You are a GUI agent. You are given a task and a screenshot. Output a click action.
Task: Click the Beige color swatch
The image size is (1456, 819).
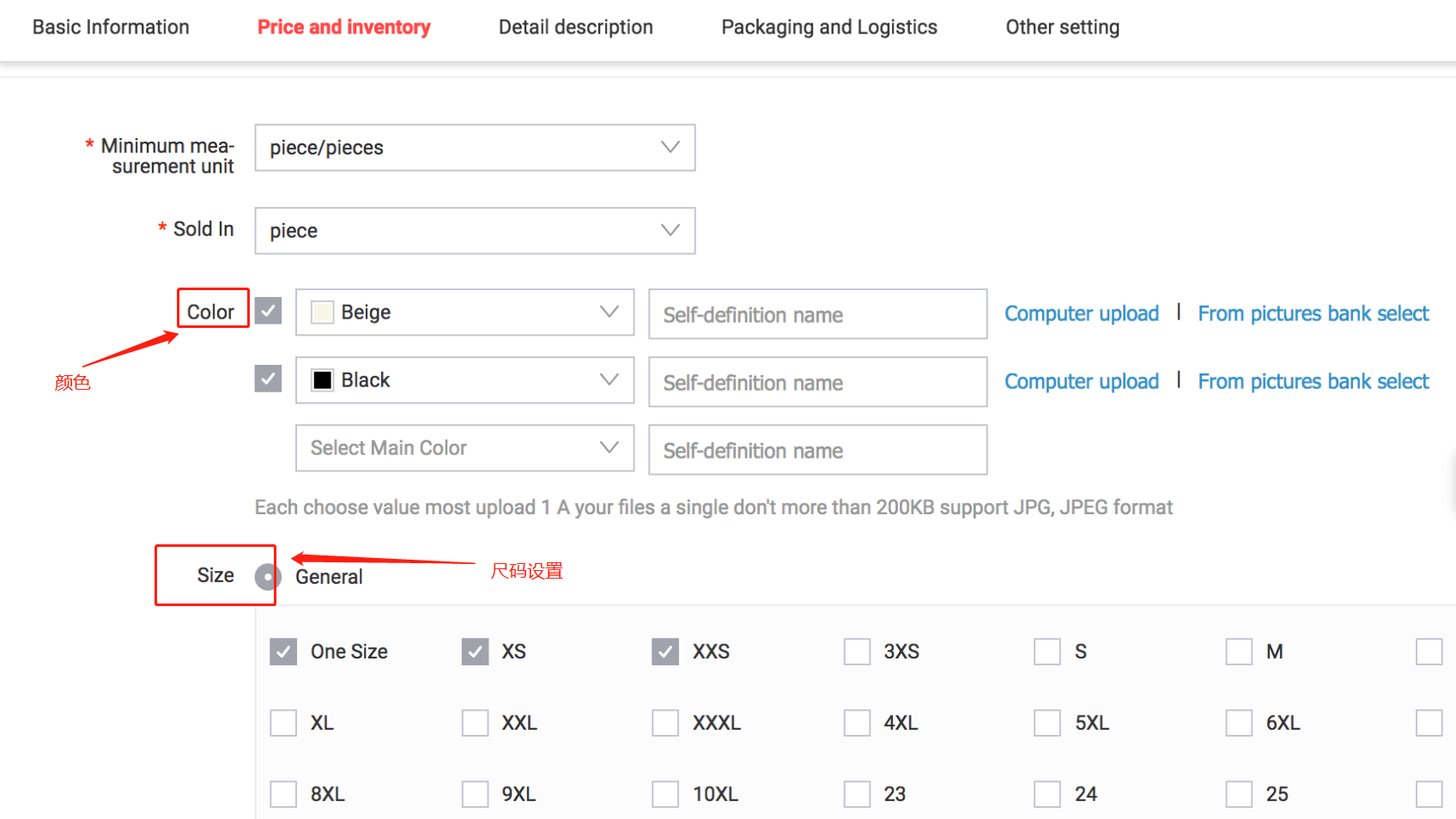(323, 312)
